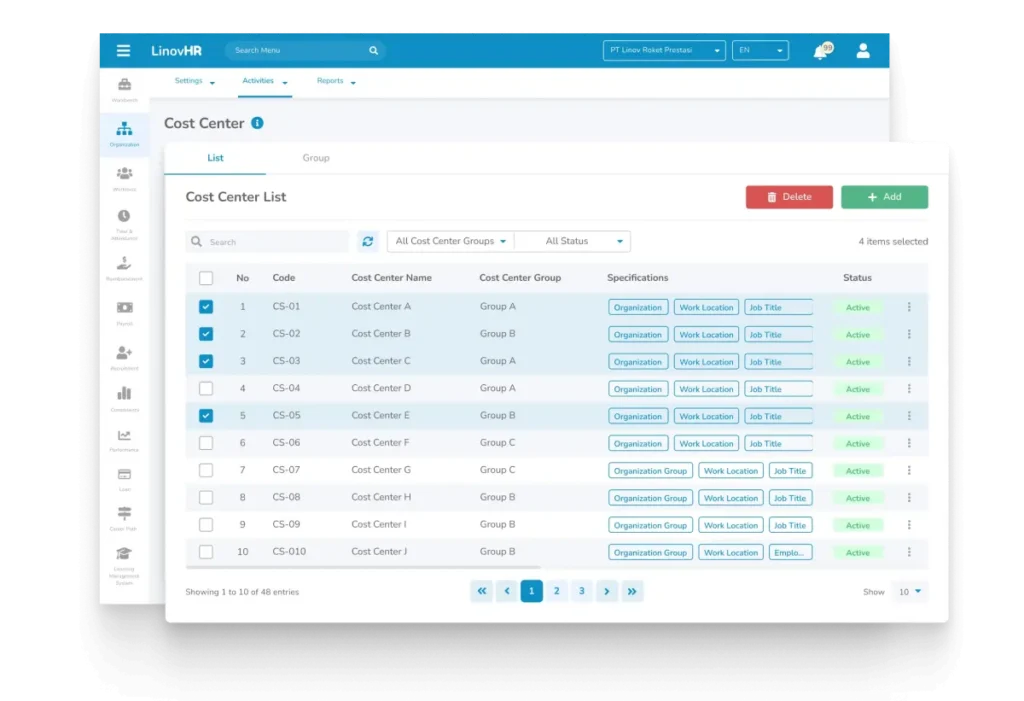Toggle the select-all checkbox in the header
Image resolution: width=1024 pixels, height=701 pixels.
click(x=206, y=277)
